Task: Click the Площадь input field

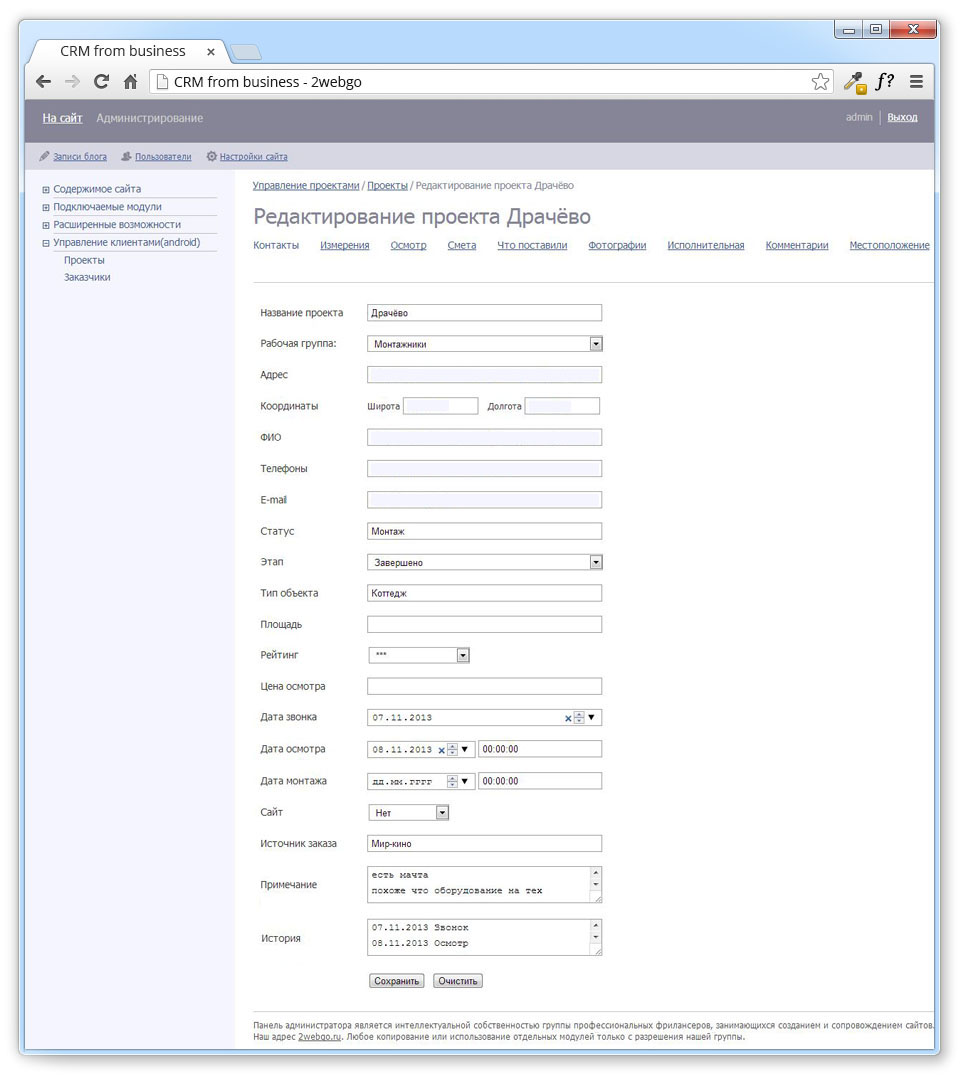Action: click(x=484, y=624)
